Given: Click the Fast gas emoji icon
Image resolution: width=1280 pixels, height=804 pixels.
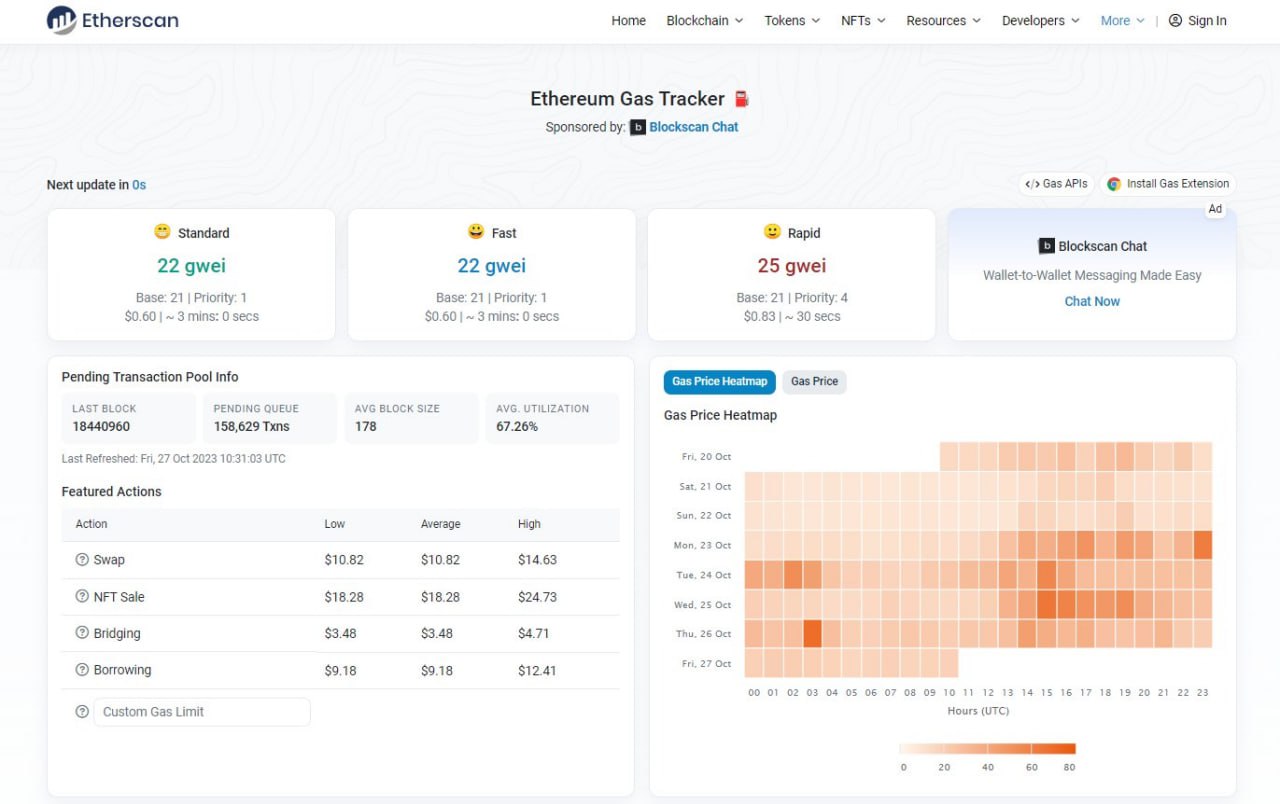Looking at the screenshot, I should tap(476, 232).
